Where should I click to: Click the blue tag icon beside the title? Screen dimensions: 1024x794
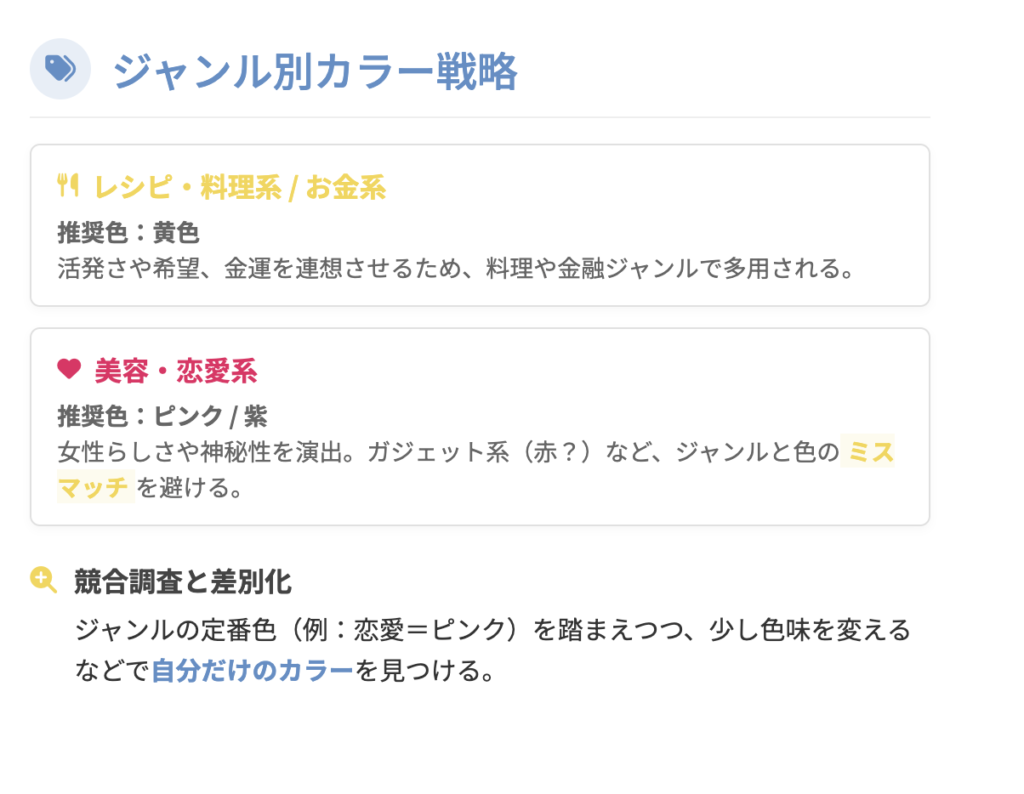click(x=60, y=69)
